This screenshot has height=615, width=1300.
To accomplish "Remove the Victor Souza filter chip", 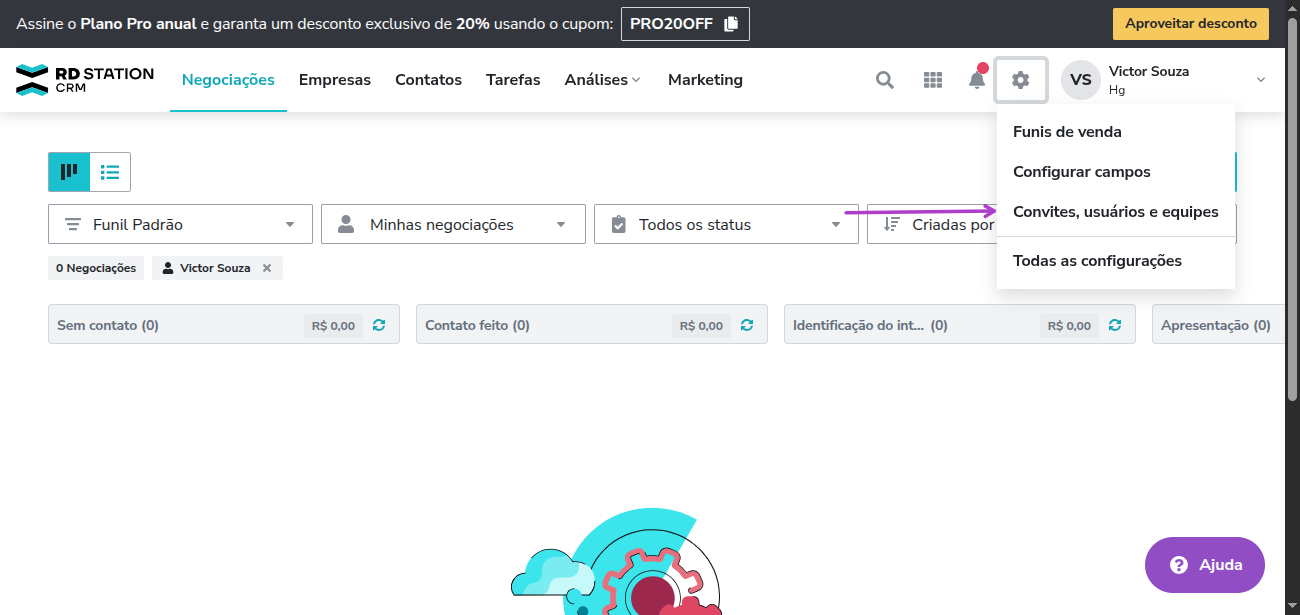I will 267,268.
